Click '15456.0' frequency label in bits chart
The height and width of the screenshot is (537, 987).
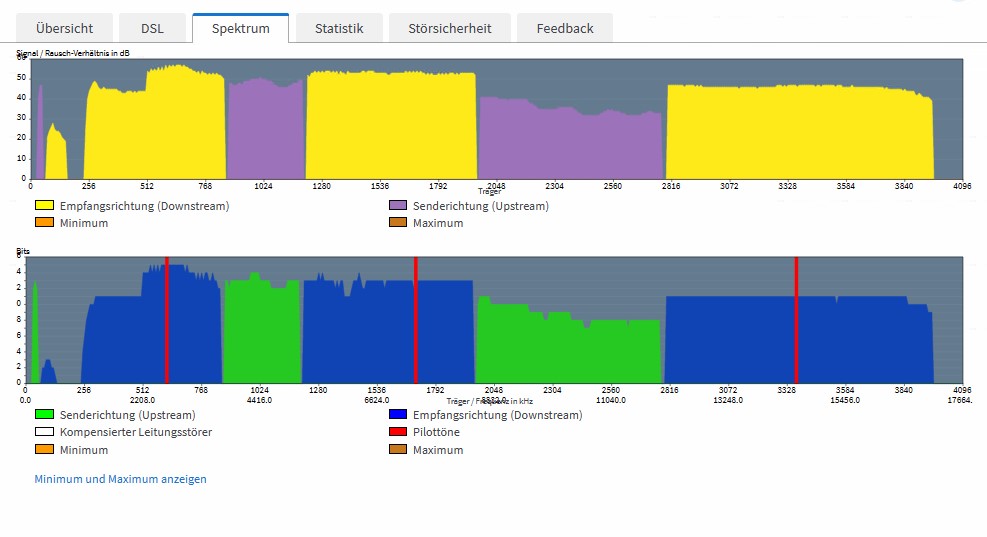coord(845,400)
